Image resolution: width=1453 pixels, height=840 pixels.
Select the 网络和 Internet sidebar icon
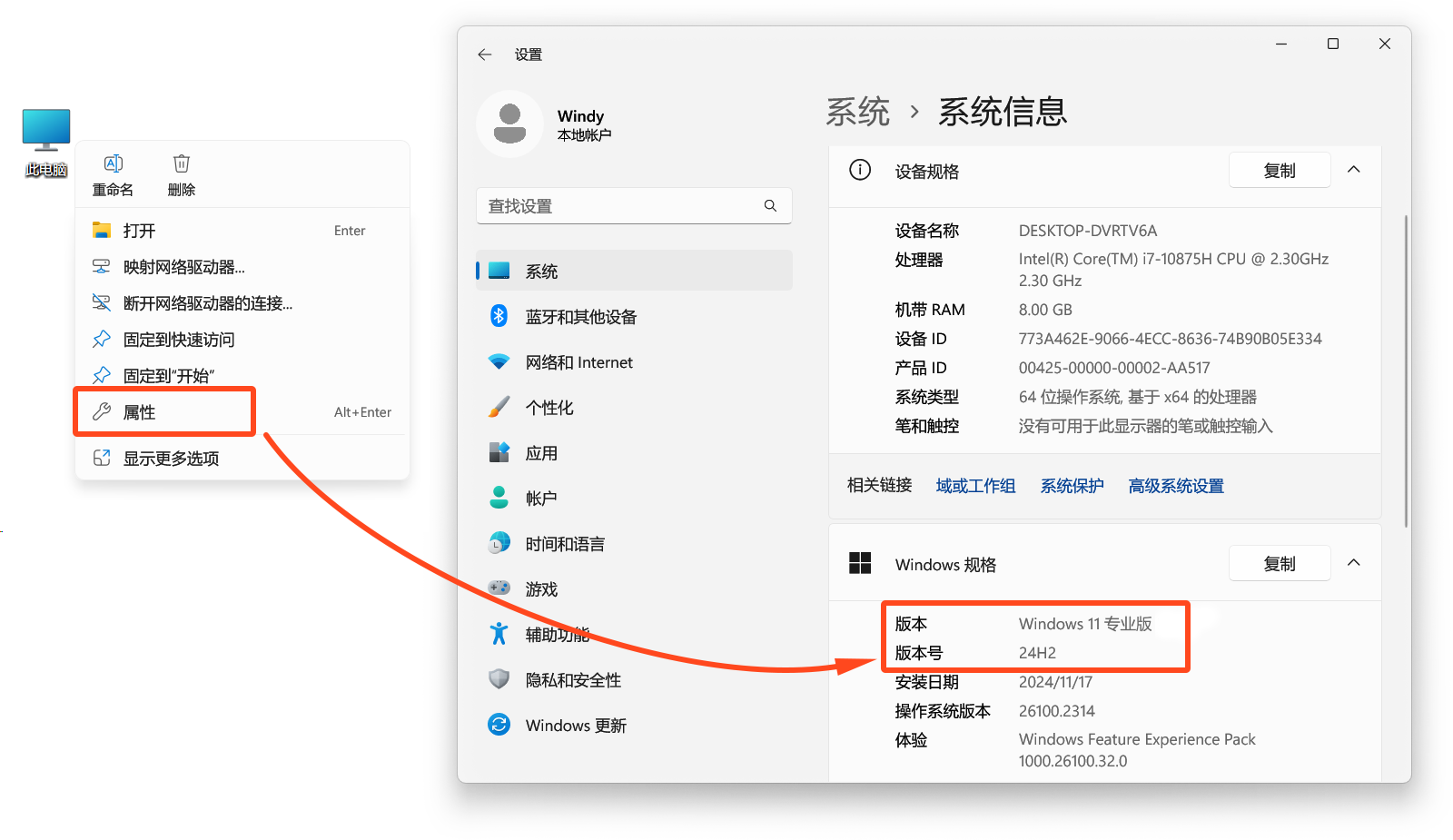coord(499,361)
